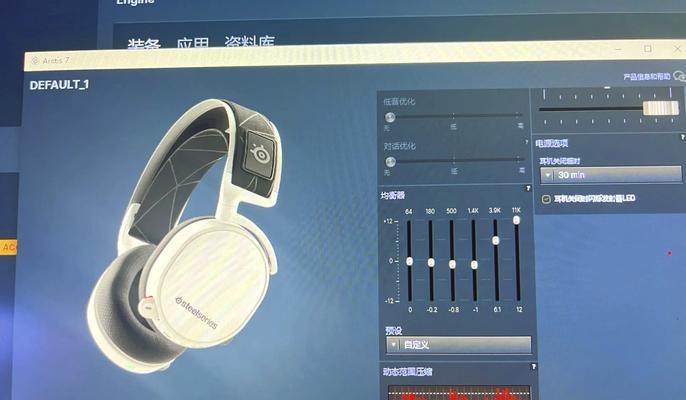Viewport: 686px width, 400px height.
Task: Switch to the 资料库 tab in Engine window
Action: click(249, 42)
